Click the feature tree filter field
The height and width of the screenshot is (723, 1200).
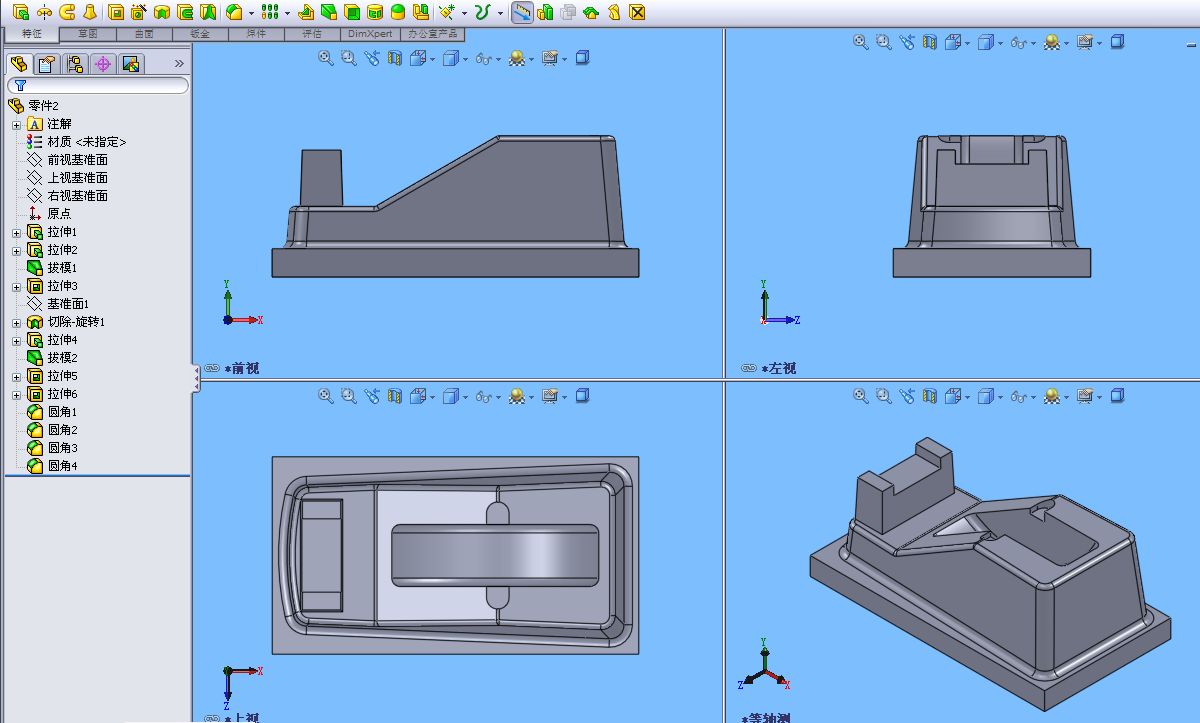[x=98, y=86]
